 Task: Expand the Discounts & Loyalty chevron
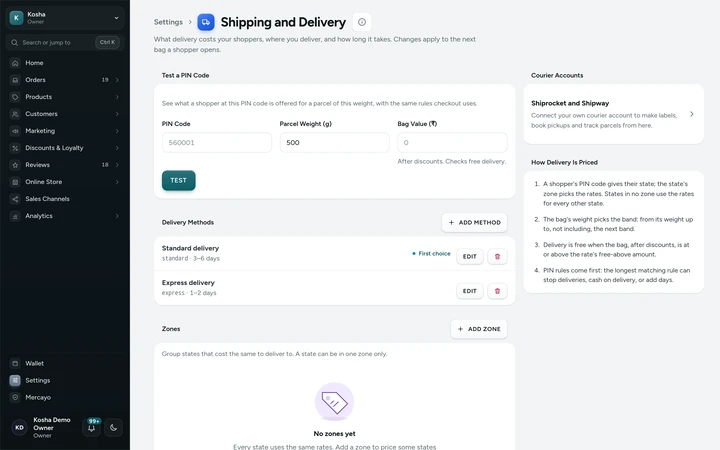point(117,148)
